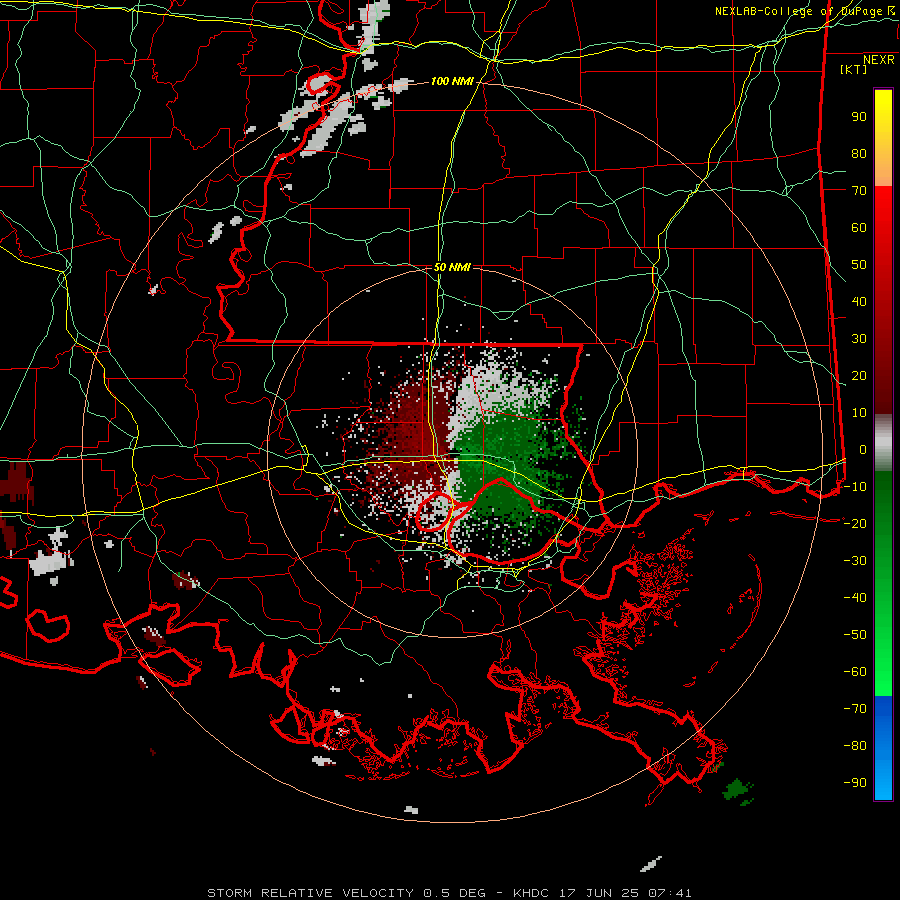Click the "30" scale value
The image size is (900, 900).
point(859,339)
